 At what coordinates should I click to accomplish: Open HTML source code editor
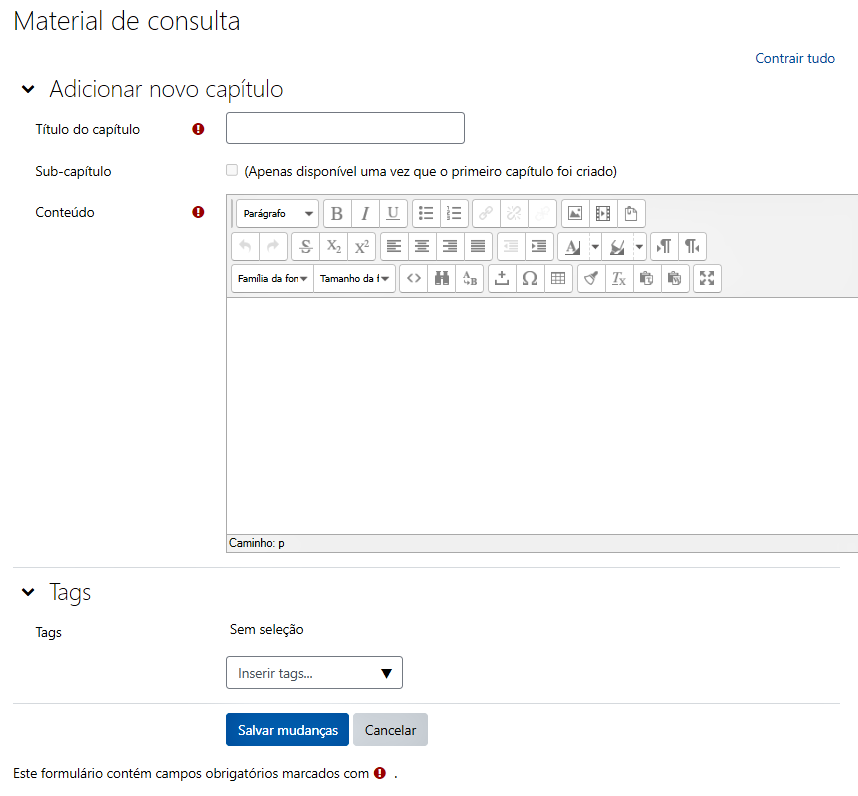click(414, 278)
